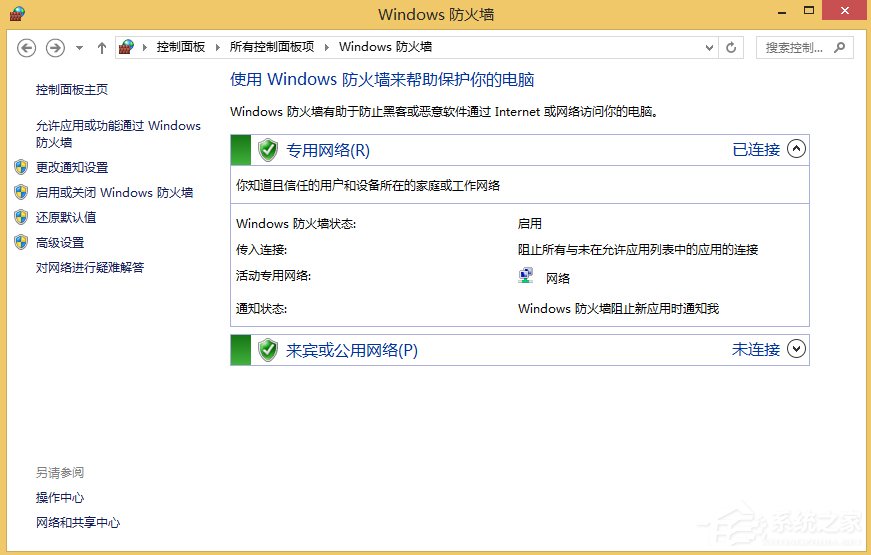Click shield icon beside 更改通知设置
871x555 pixels.
[x=21, y=167]
